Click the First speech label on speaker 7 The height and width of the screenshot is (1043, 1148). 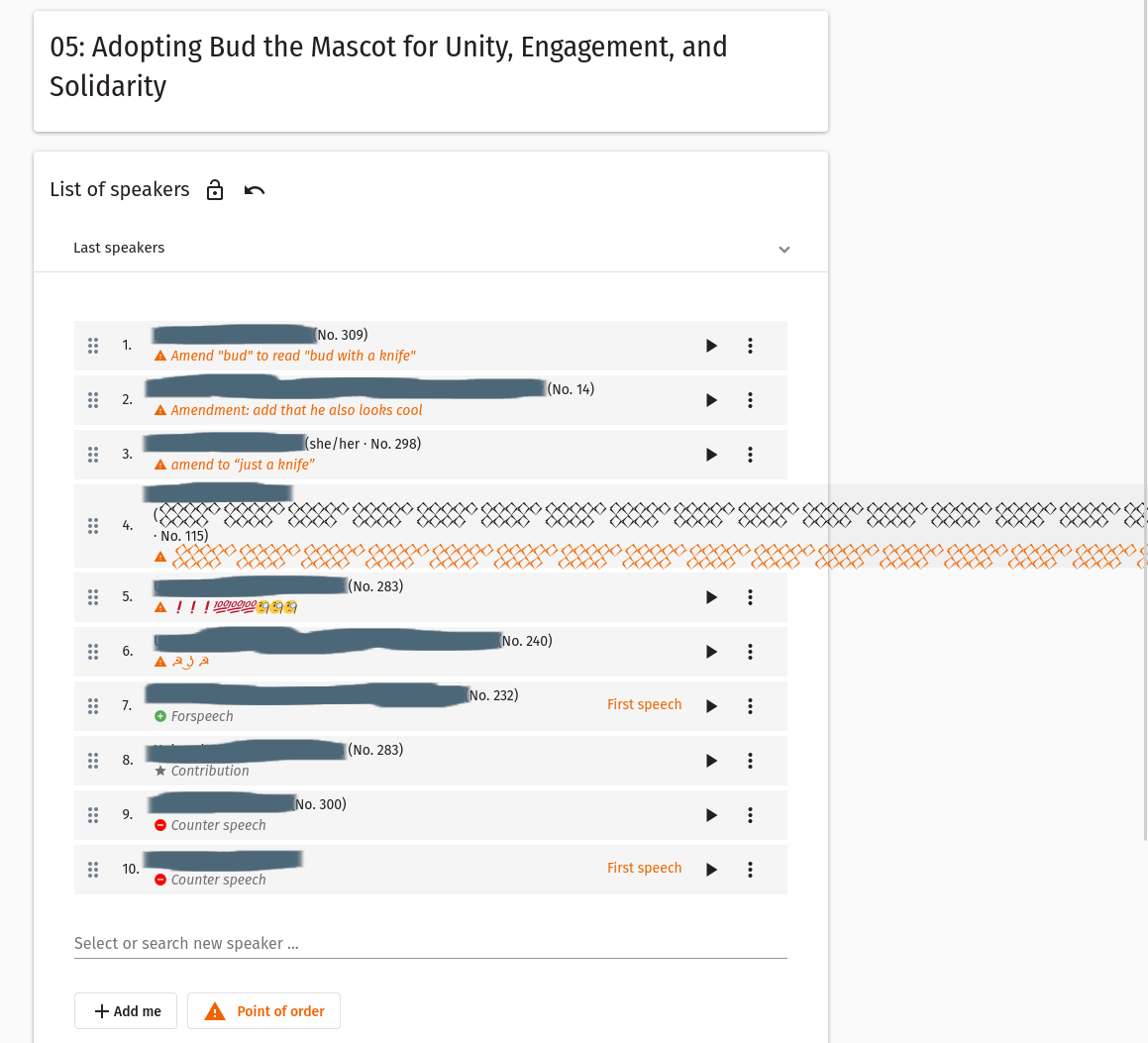(644, 704)
